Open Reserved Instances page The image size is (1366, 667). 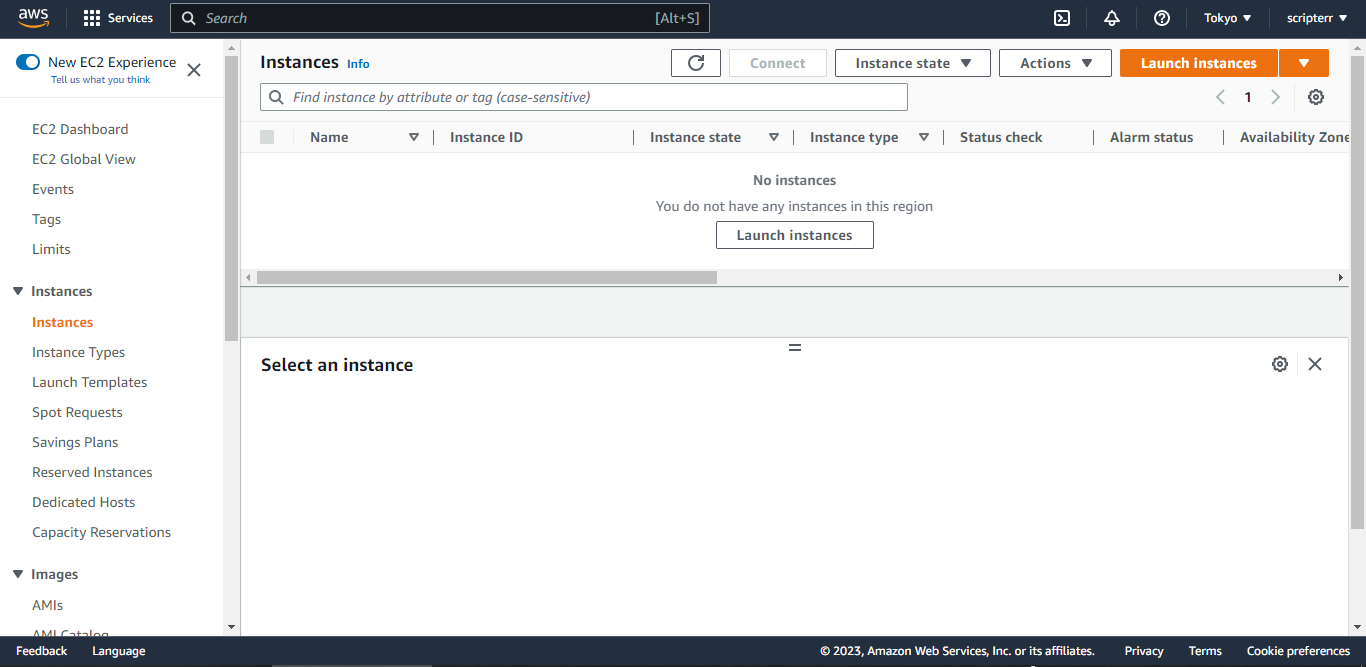point(92,472)
